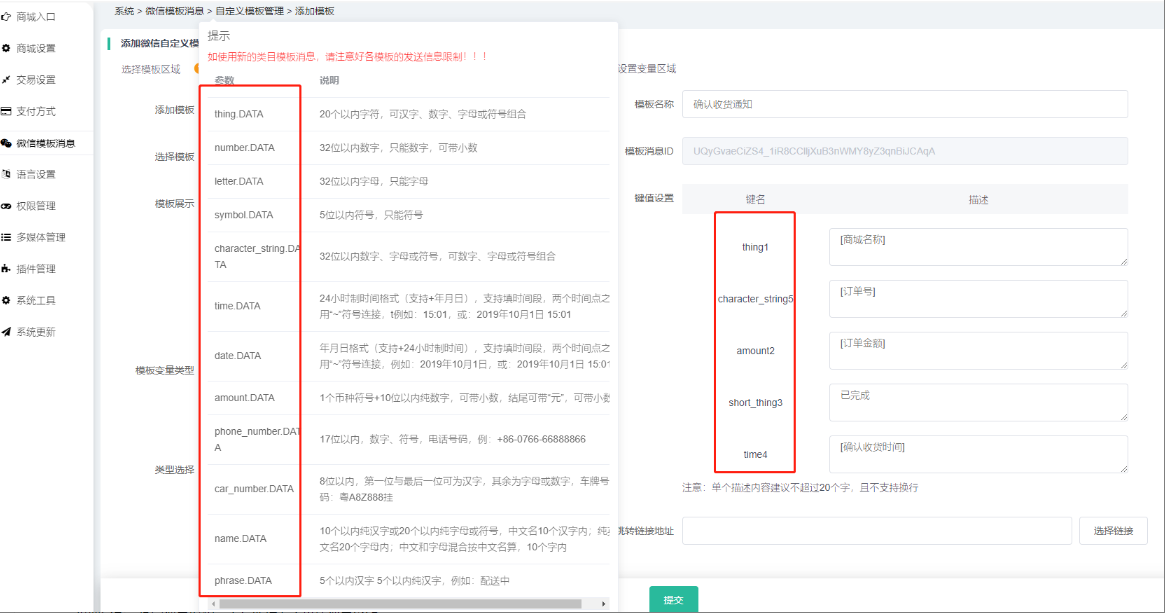Screen dimensions: 1165x613
Task: Click the 模板名称 input field
Action: 905,104
